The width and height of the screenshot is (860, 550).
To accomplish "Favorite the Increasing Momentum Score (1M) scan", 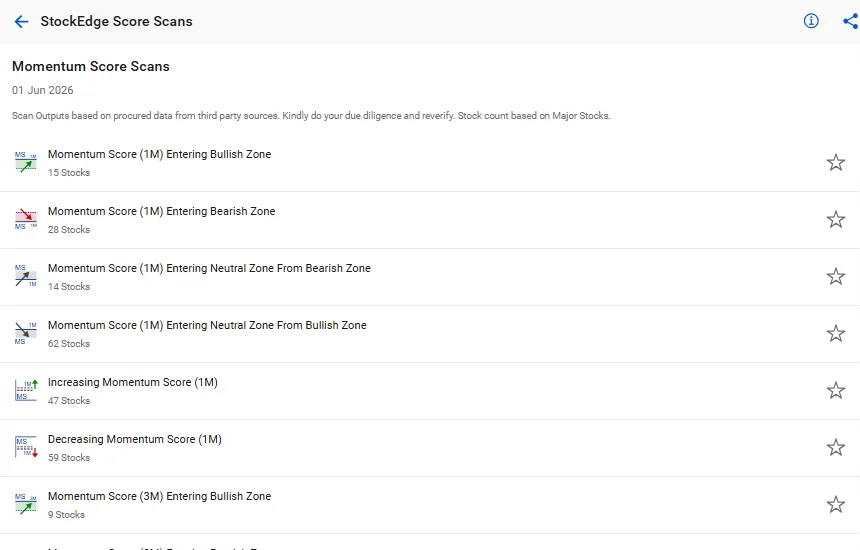I will tap(835, 390).
